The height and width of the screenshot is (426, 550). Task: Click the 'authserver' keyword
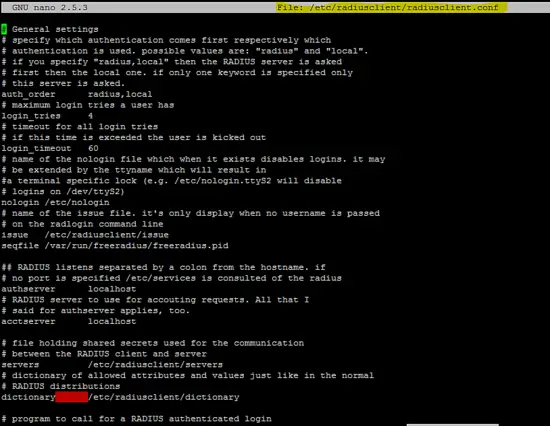coord(28,289)
